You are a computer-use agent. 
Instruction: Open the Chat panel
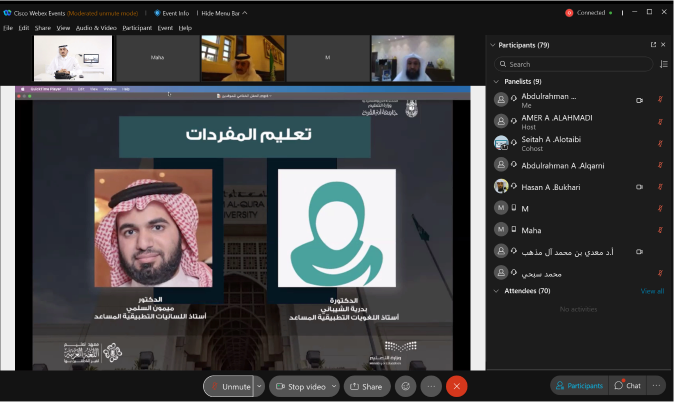(628, 386)
